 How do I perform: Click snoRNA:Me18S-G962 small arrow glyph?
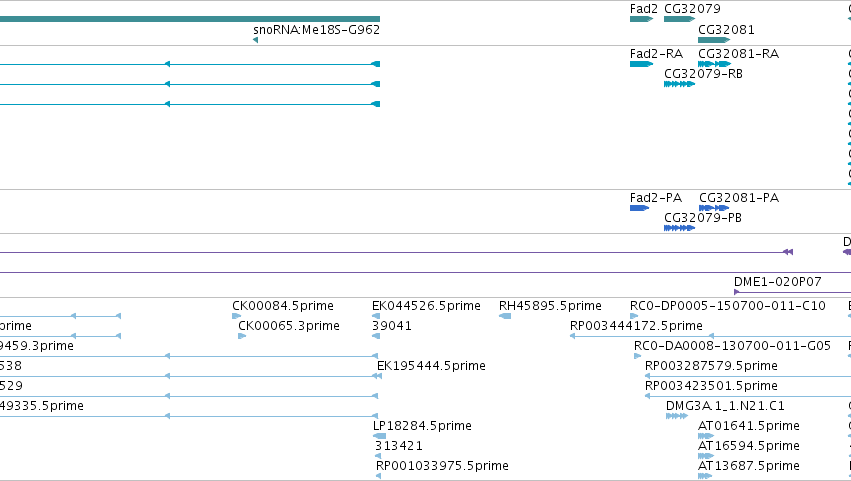pos(256,40)
